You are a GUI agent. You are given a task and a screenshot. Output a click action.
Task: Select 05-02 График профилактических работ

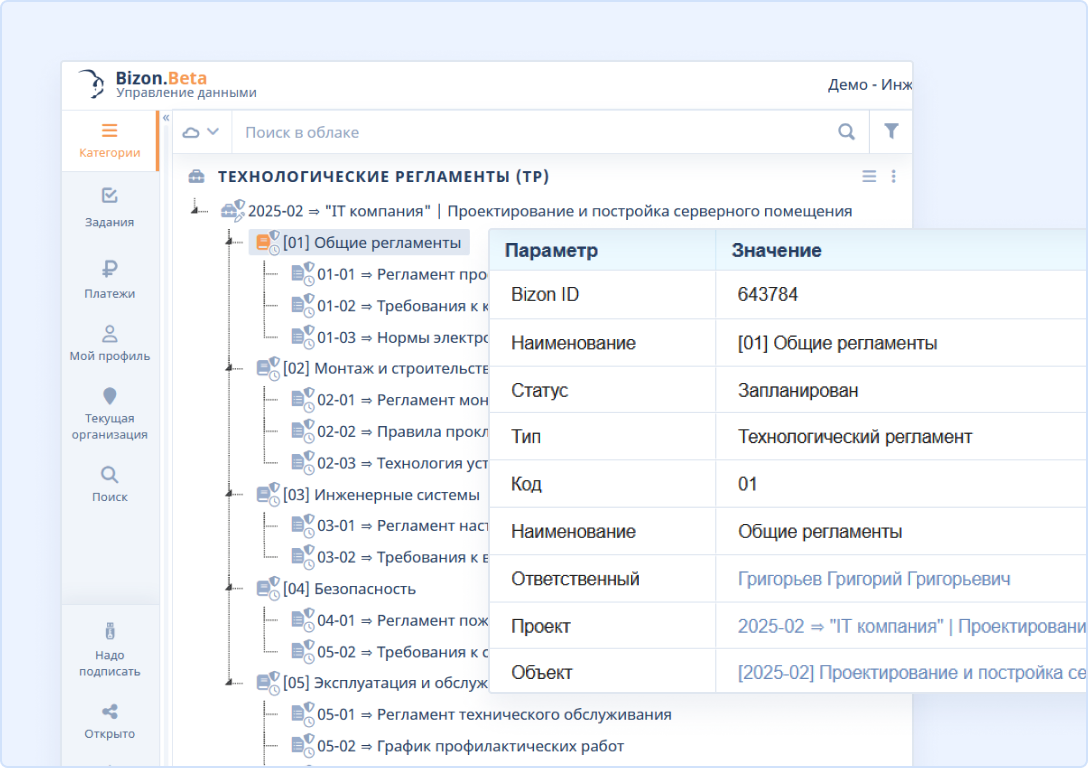coord(470,746)
